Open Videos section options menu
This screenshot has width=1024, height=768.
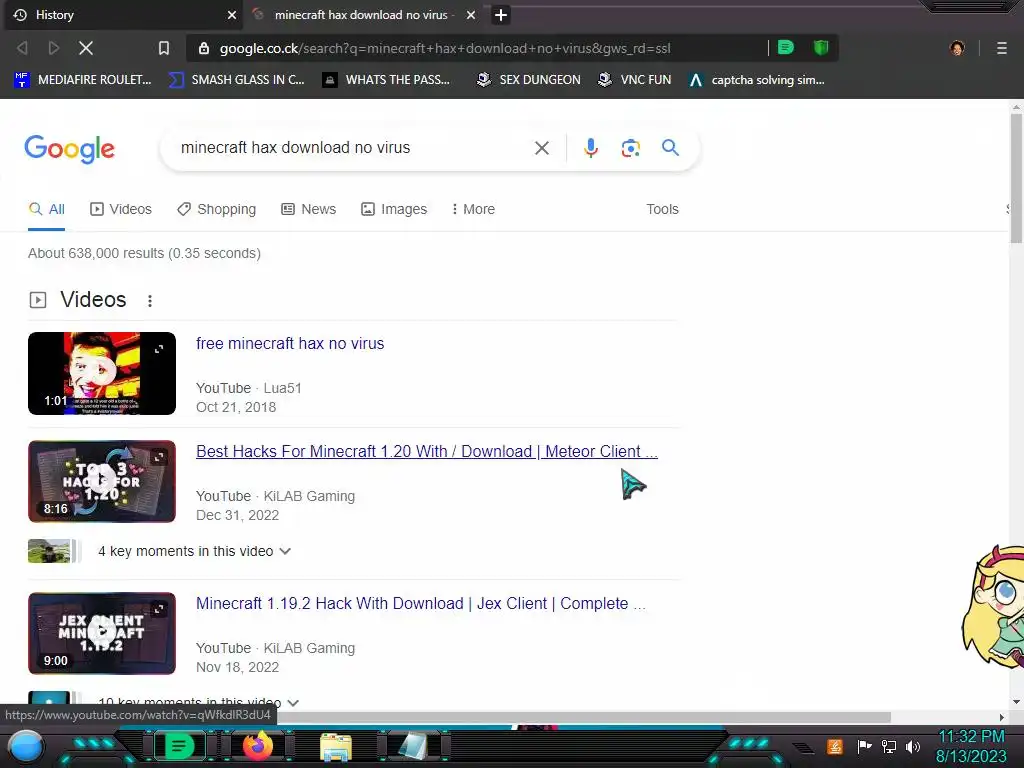coord(150,300)
